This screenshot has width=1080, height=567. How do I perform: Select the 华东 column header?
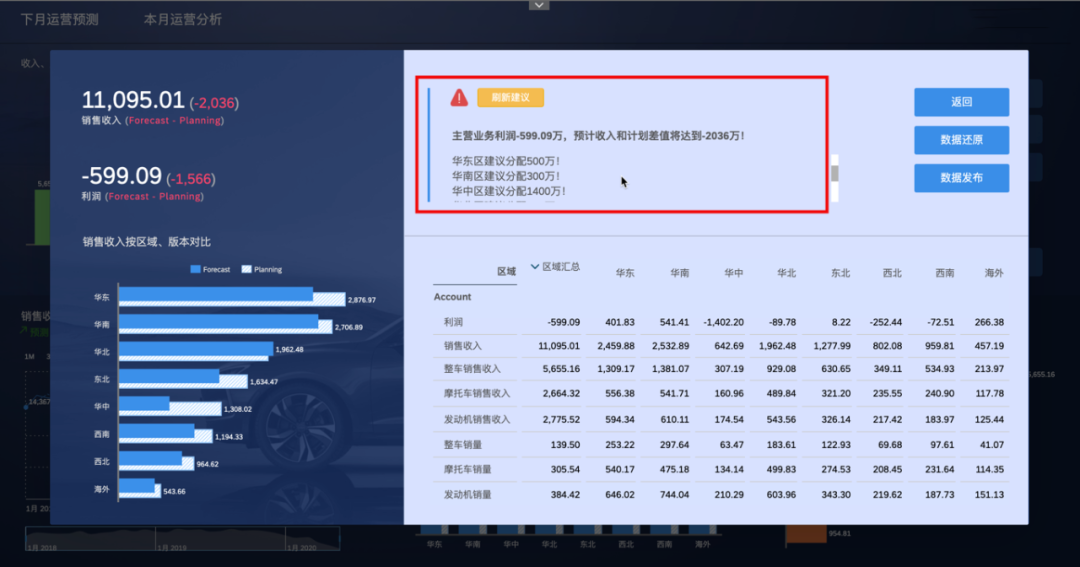tap(625, 273)
